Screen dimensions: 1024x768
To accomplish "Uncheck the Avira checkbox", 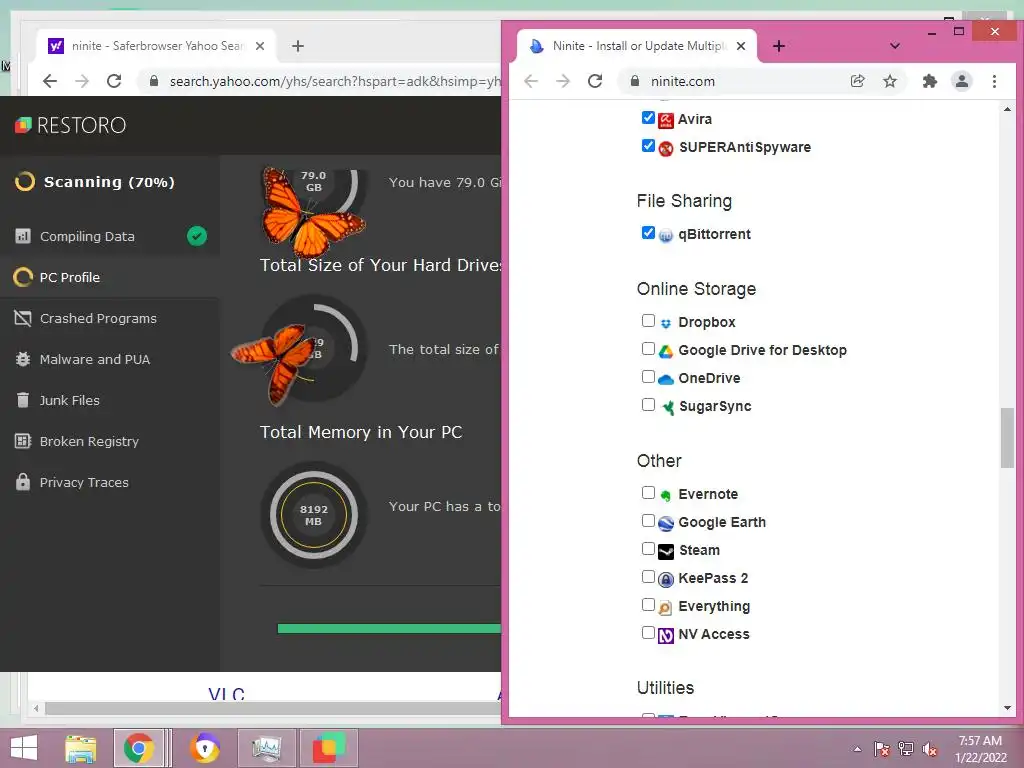I will 648,118.
